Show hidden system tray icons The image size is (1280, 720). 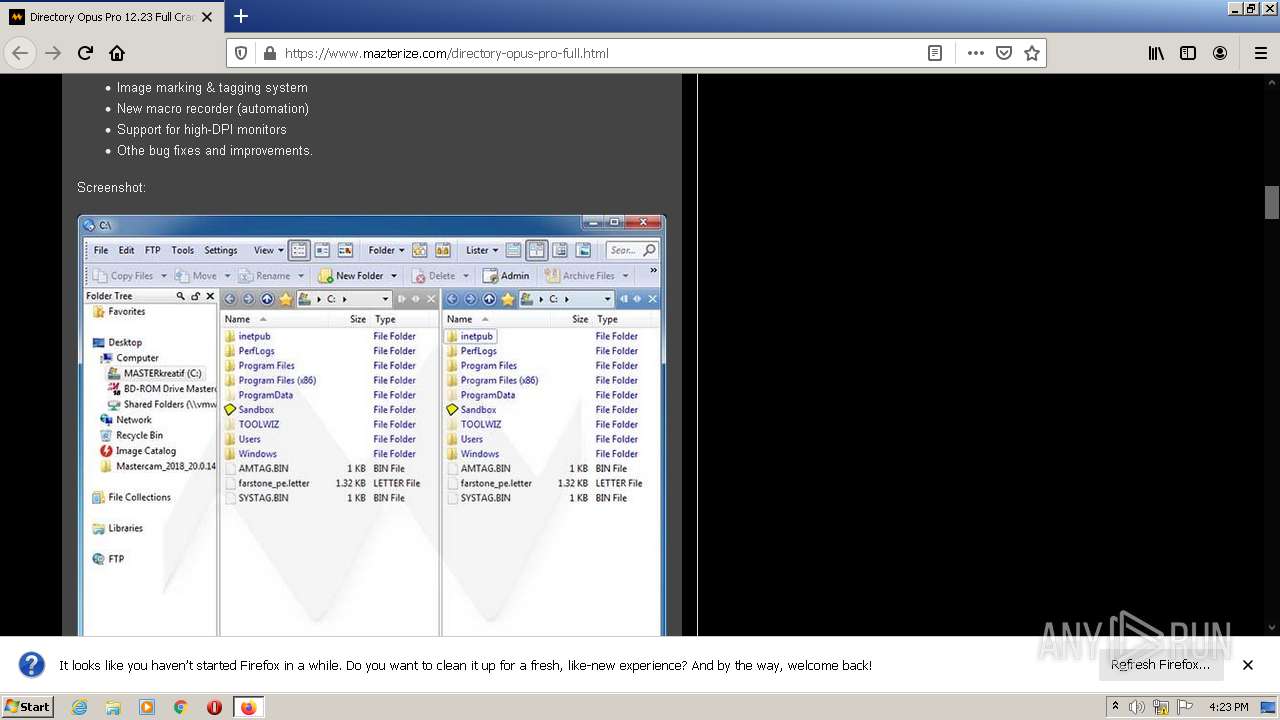[x=1116, y=707]
